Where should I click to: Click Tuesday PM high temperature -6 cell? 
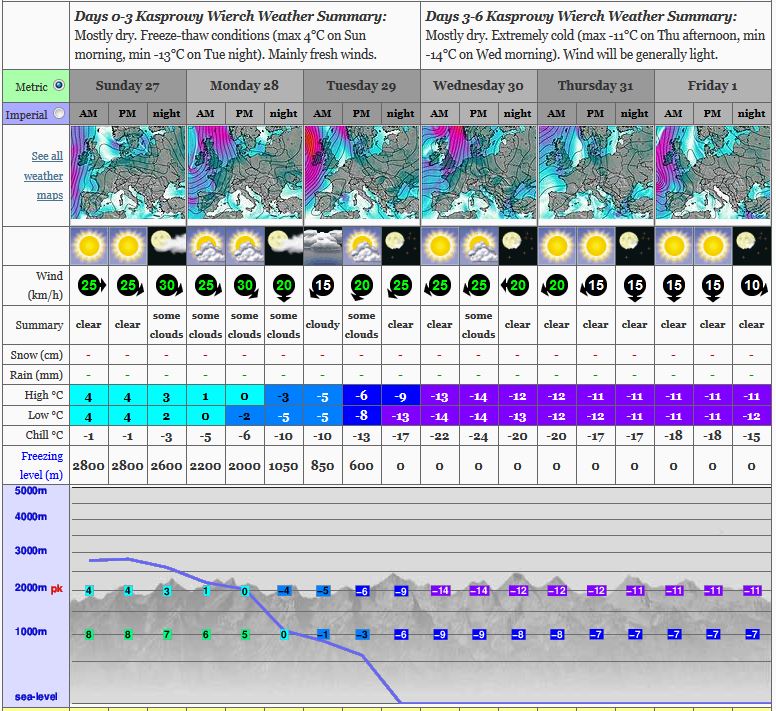(x=361, y=396)
